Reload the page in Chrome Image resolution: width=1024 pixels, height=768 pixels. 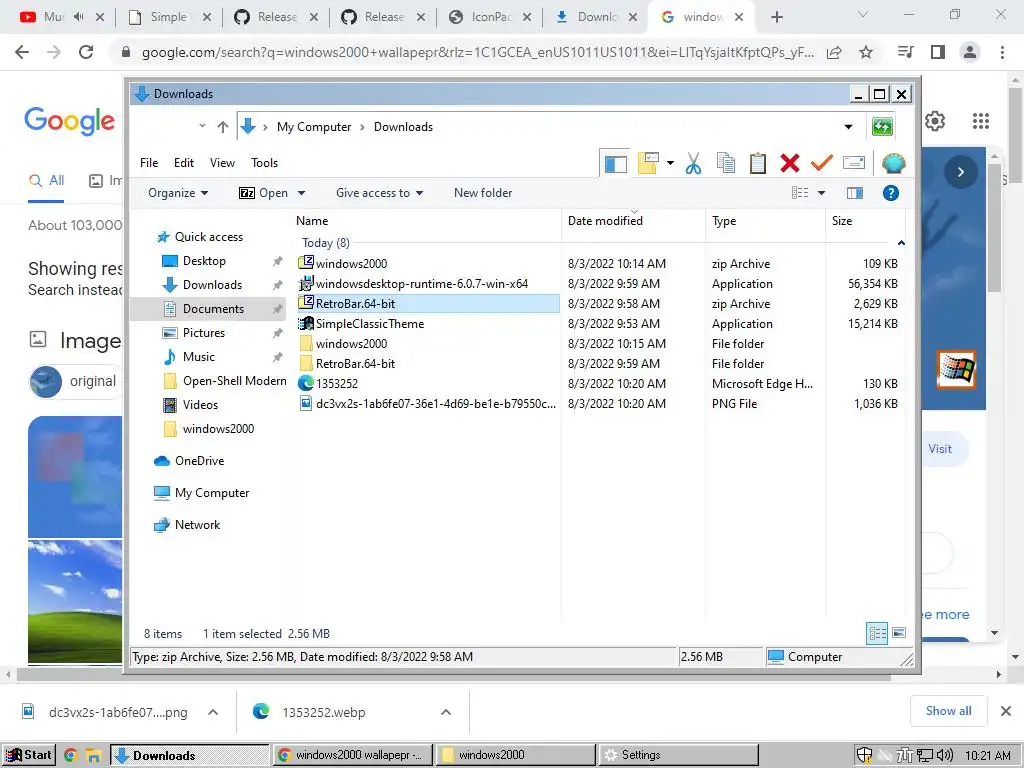click(x=86, y=52)
